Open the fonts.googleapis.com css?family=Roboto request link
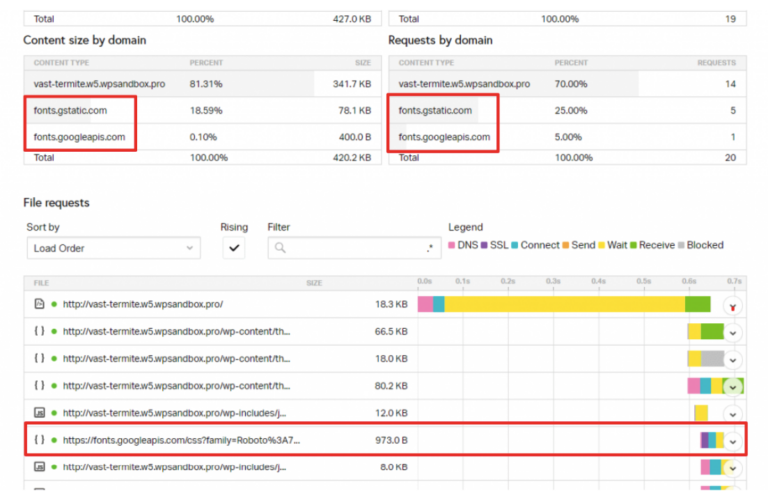 pos(181,439)
